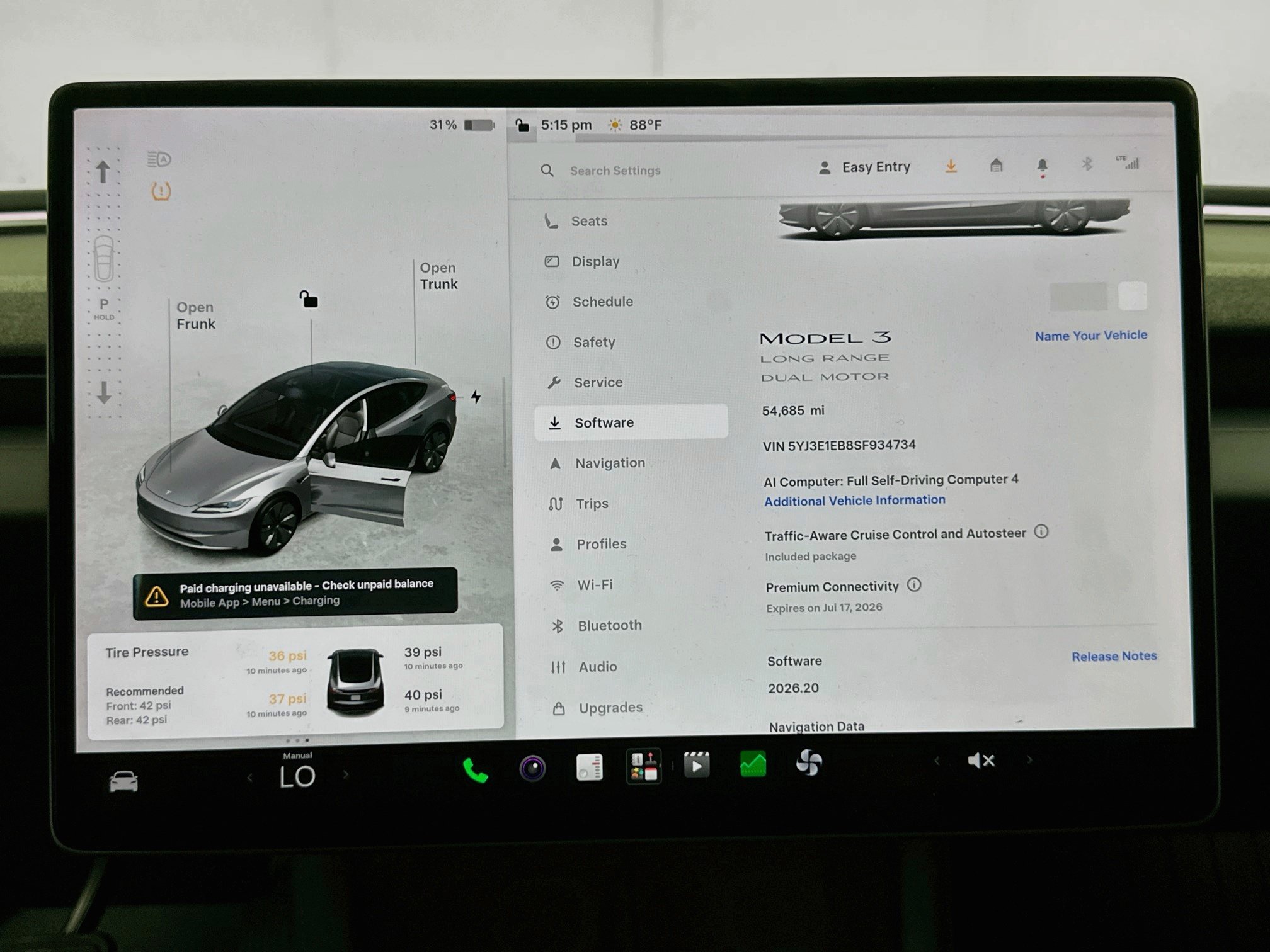Tap the Tire Pressure card
The height and width of the screenshot is (952, 1270).
point(295,683)
